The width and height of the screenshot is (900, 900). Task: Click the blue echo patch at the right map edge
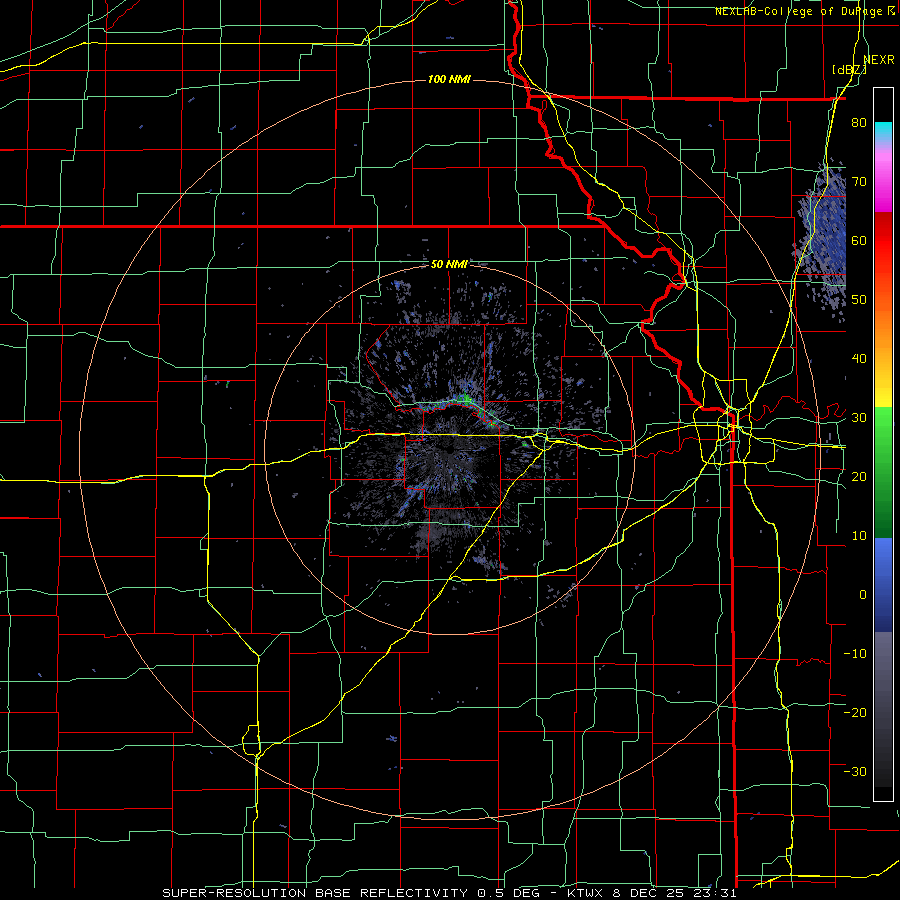[x=824, y=241]
